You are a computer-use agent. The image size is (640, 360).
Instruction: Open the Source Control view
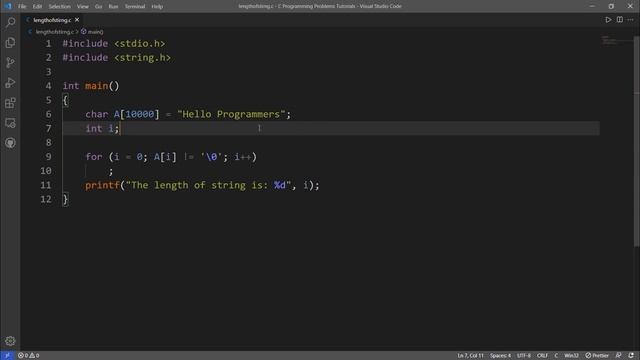(10, 62)
